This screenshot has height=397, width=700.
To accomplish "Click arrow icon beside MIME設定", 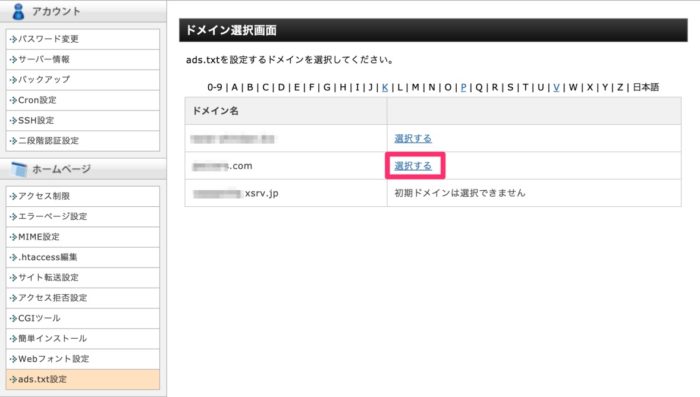I will [x=13, y=237].
